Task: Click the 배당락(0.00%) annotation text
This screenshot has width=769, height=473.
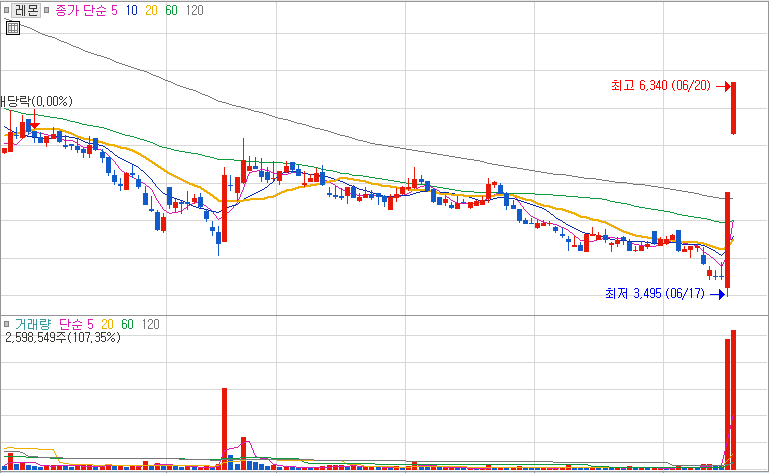Action: [x=36, y=102]
